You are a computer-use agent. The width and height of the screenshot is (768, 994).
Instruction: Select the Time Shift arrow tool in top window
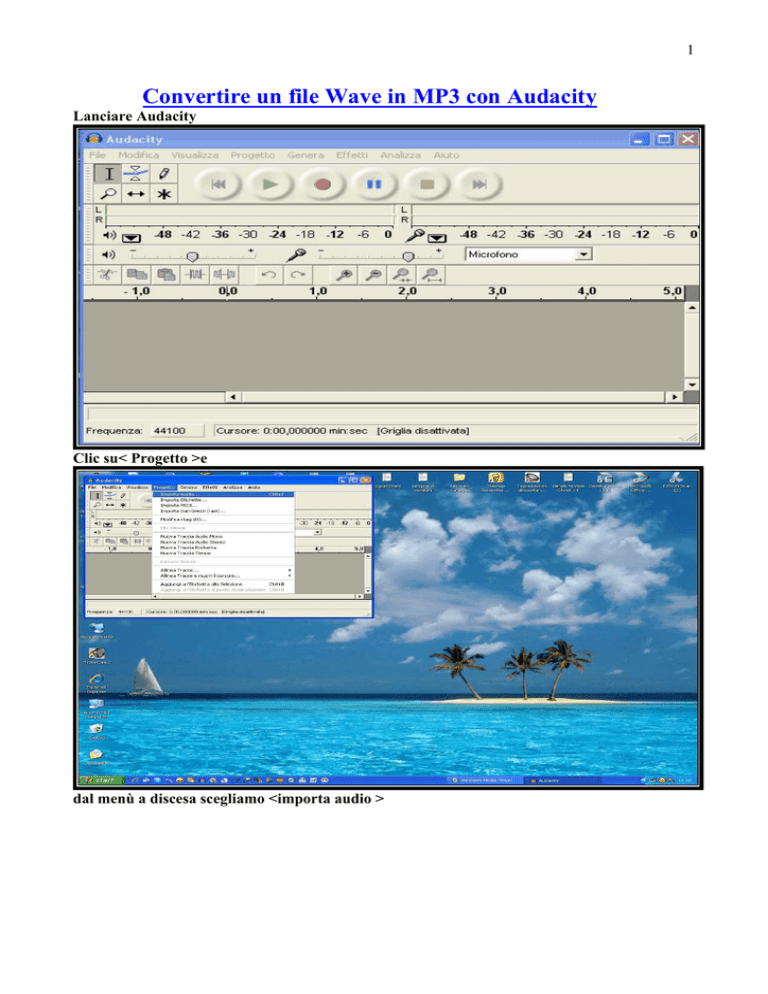click(136, 194)
